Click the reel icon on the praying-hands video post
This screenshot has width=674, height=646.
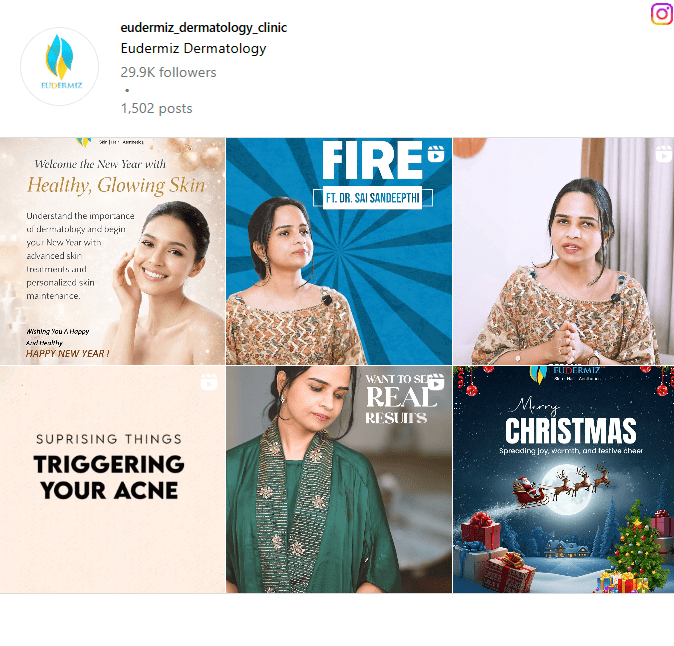(663, 154)
